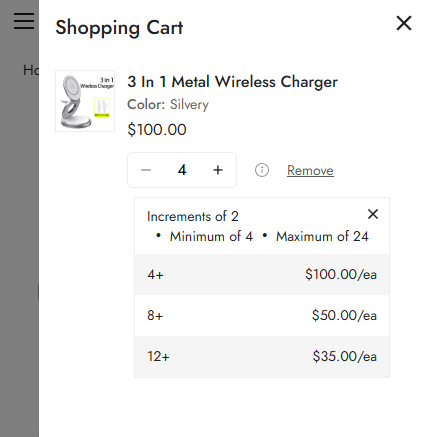Remove the charger from the cart

(310, 170)
